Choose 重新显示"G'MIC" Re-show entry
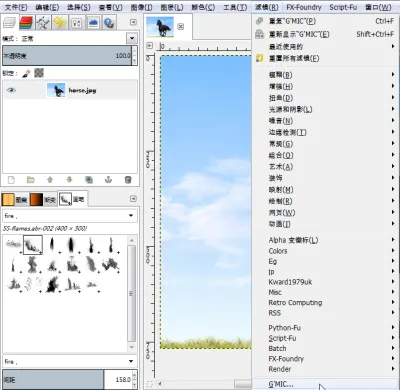400x390 pixels. (325, 34)
